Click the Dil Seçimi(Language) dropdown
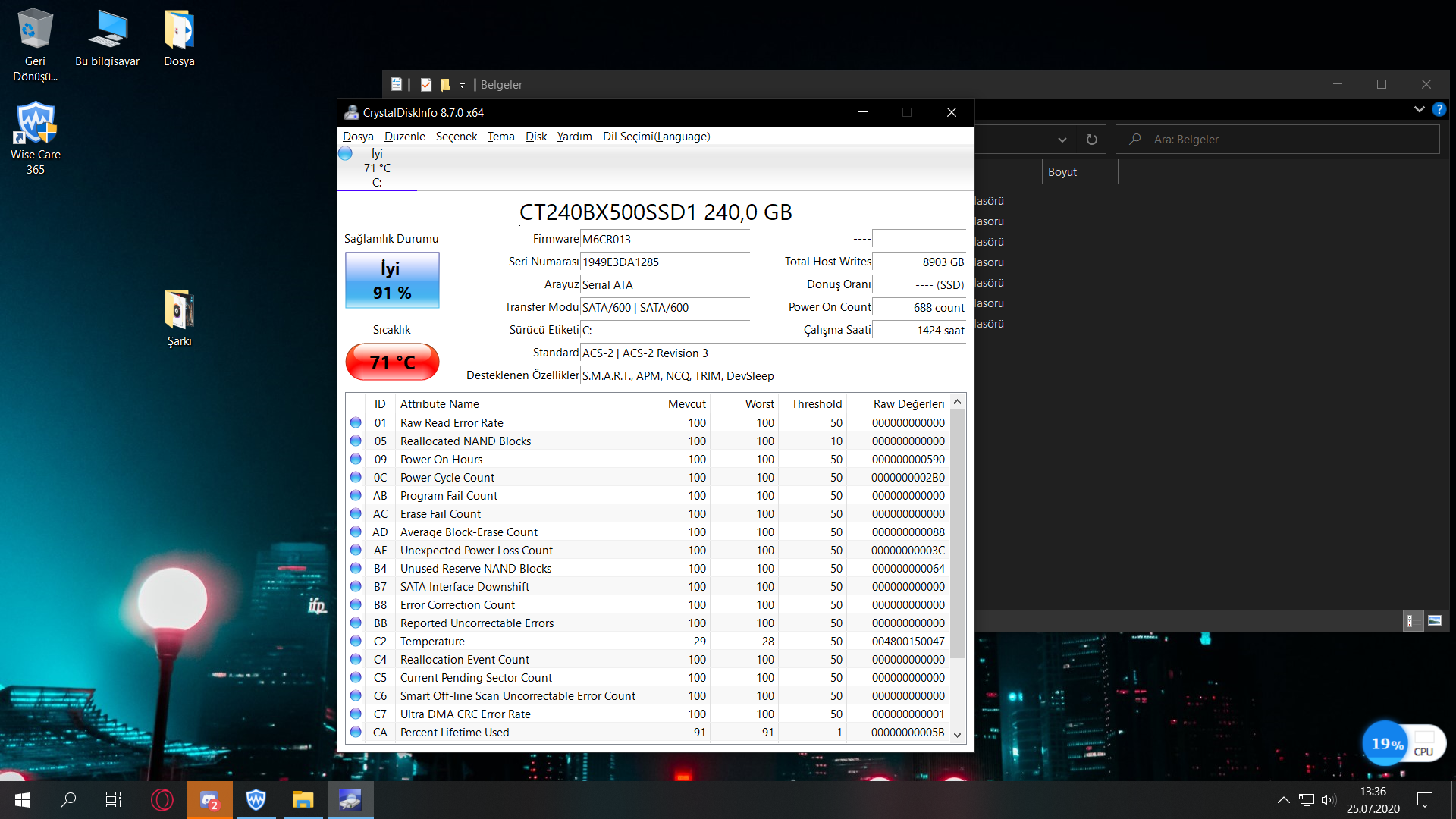 (x=655, y=136)
